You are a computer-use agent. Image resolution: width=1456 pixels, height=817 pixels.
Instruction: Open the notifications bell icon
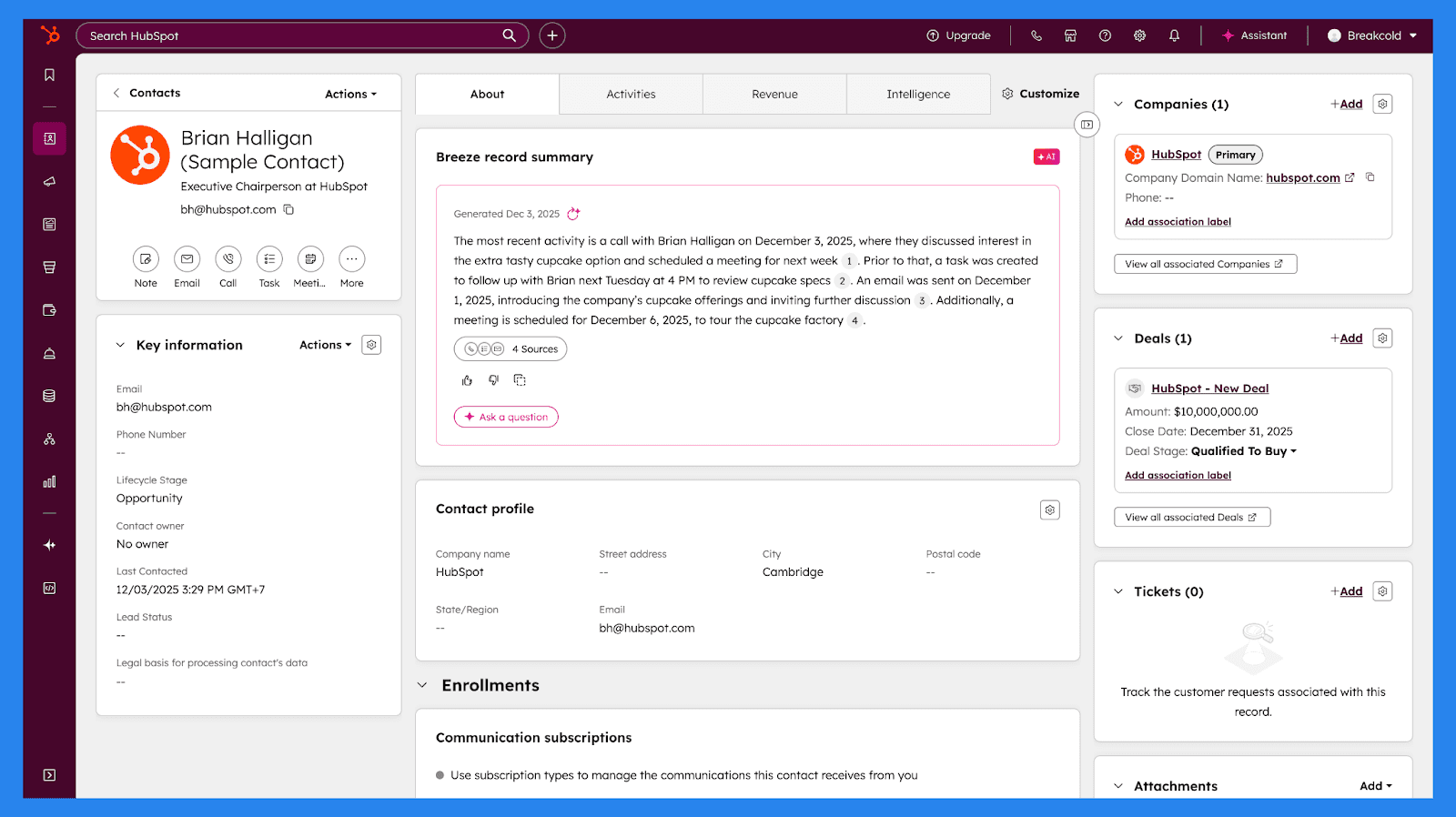1174,35
